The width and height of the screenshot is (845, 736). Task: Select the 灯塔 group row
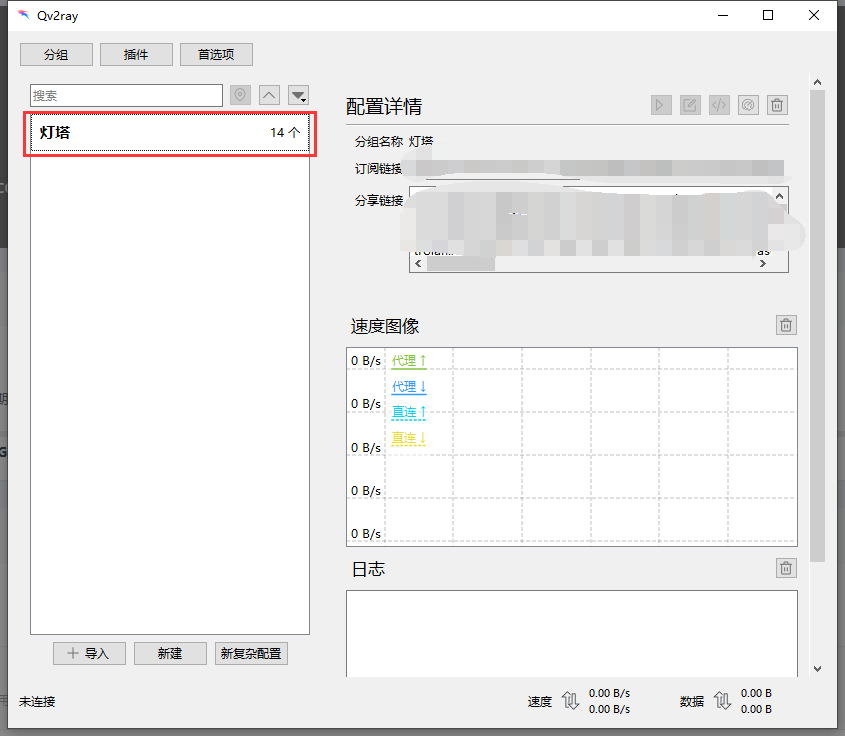pyautogui.click(x=170, y=133)
